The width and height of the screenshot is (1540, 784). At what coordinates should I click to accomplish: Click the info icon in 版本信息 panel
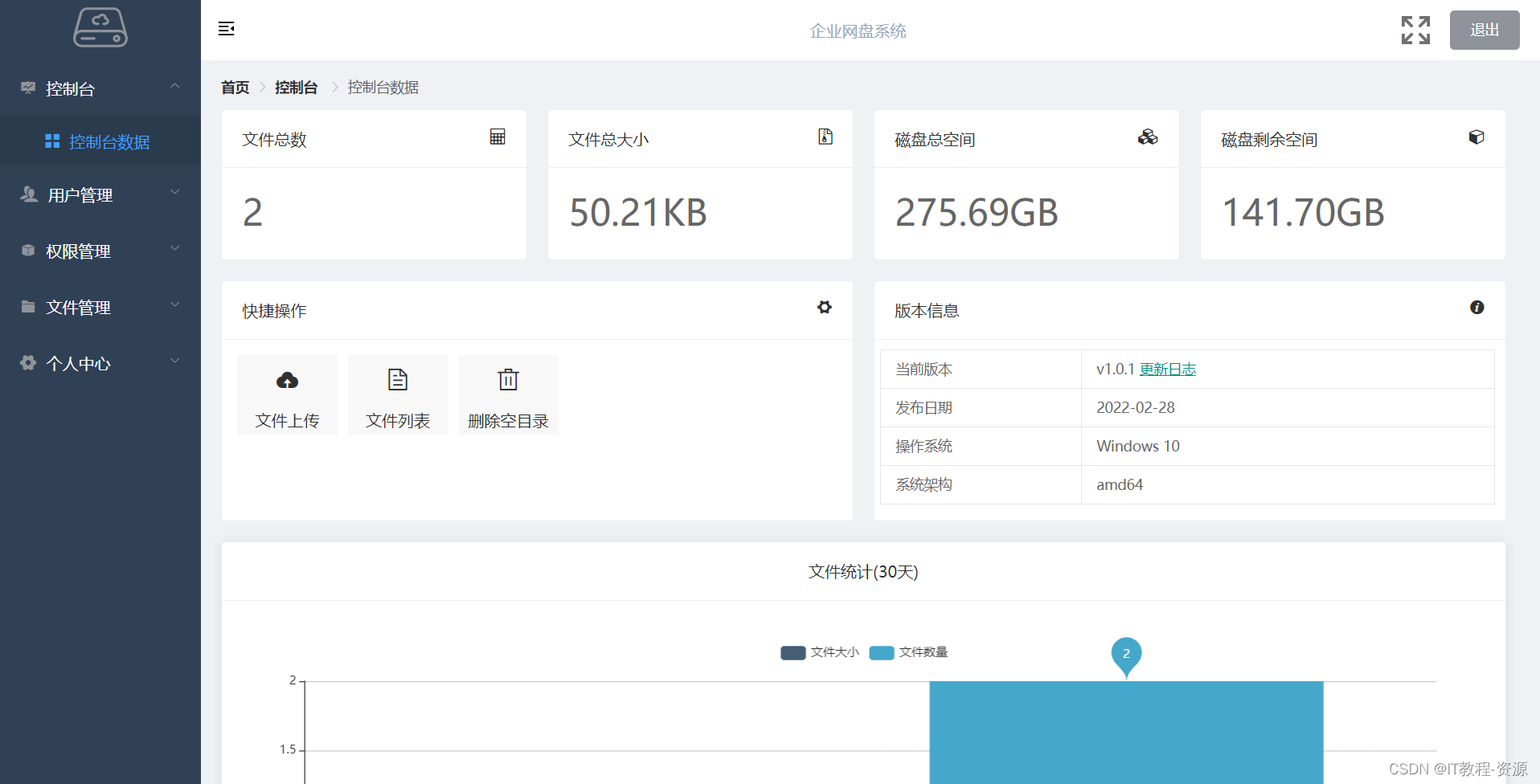(1477, 307)
